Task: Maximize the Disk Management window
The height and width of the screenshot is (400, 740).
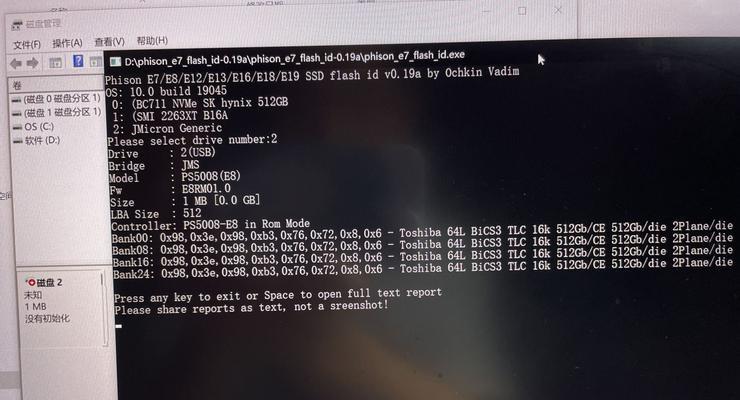Action: 522,11
